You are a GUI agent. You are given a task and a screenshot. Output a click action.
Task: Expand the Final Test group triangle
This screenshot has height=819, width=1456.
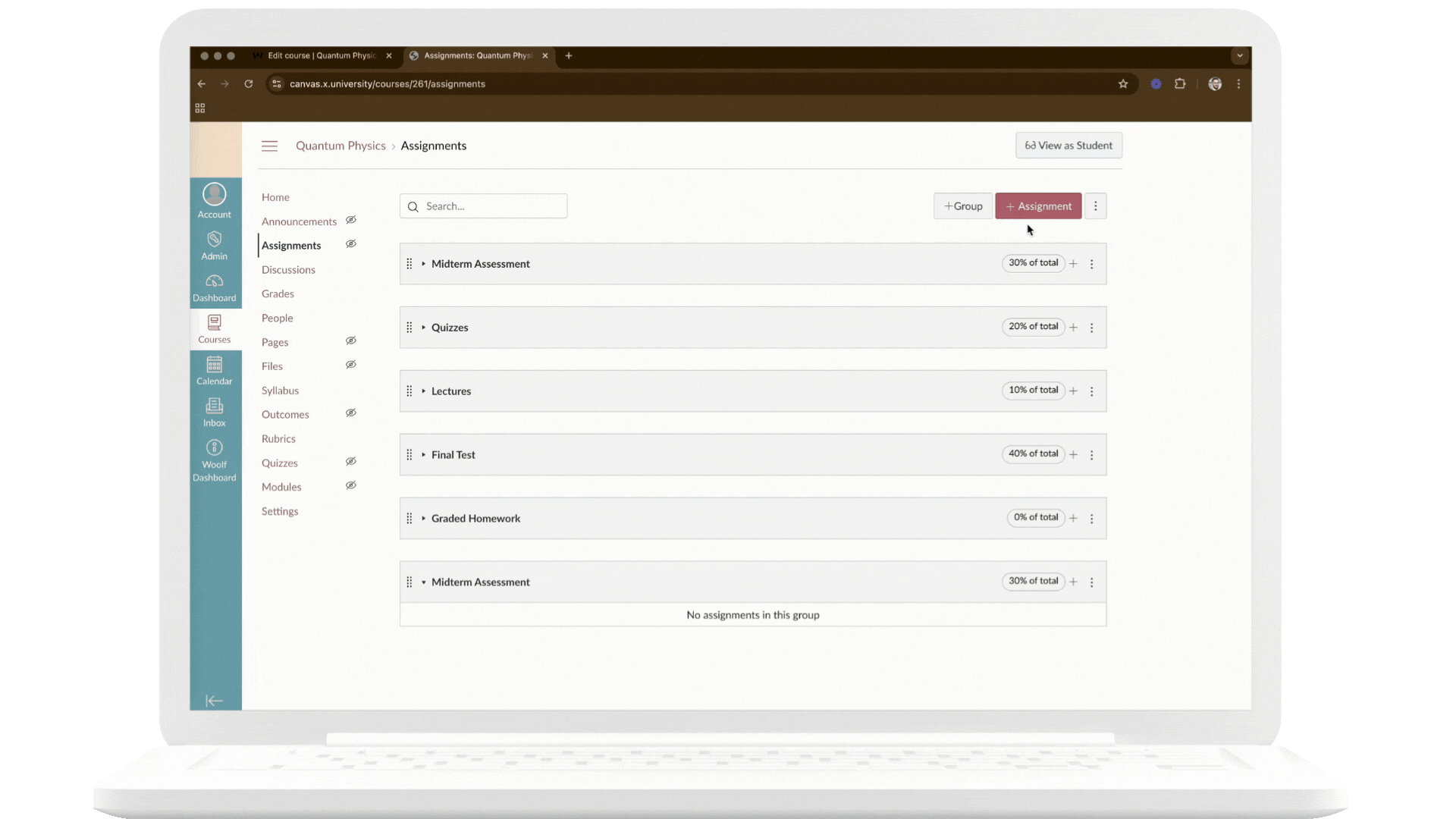coord(424,455)
